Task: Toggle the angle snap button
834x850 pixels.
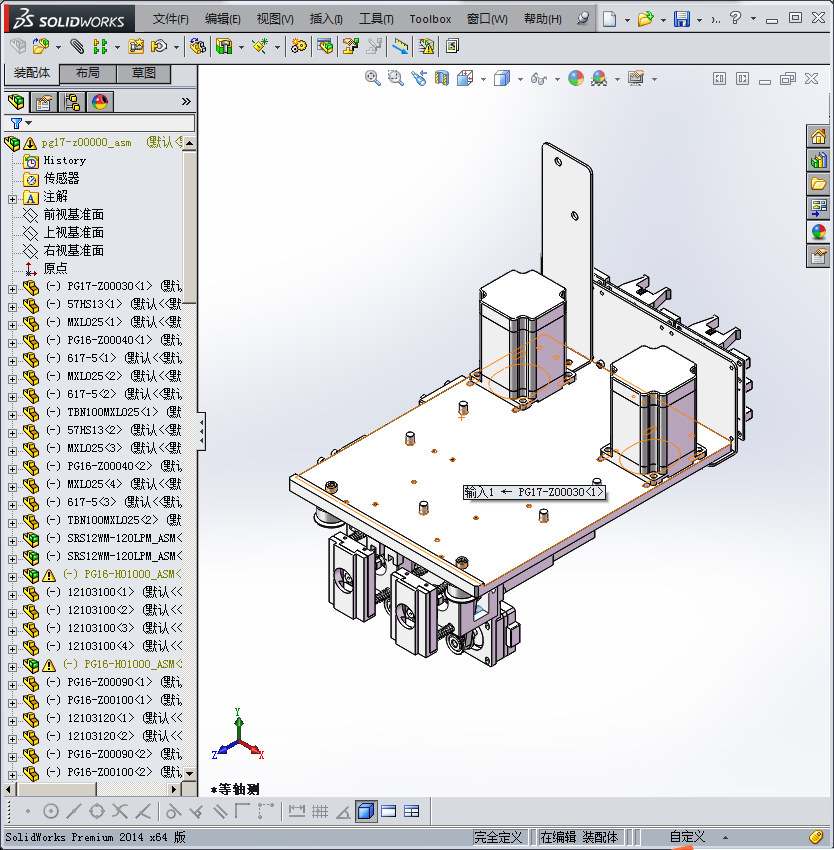Action: tap(343, 811)
